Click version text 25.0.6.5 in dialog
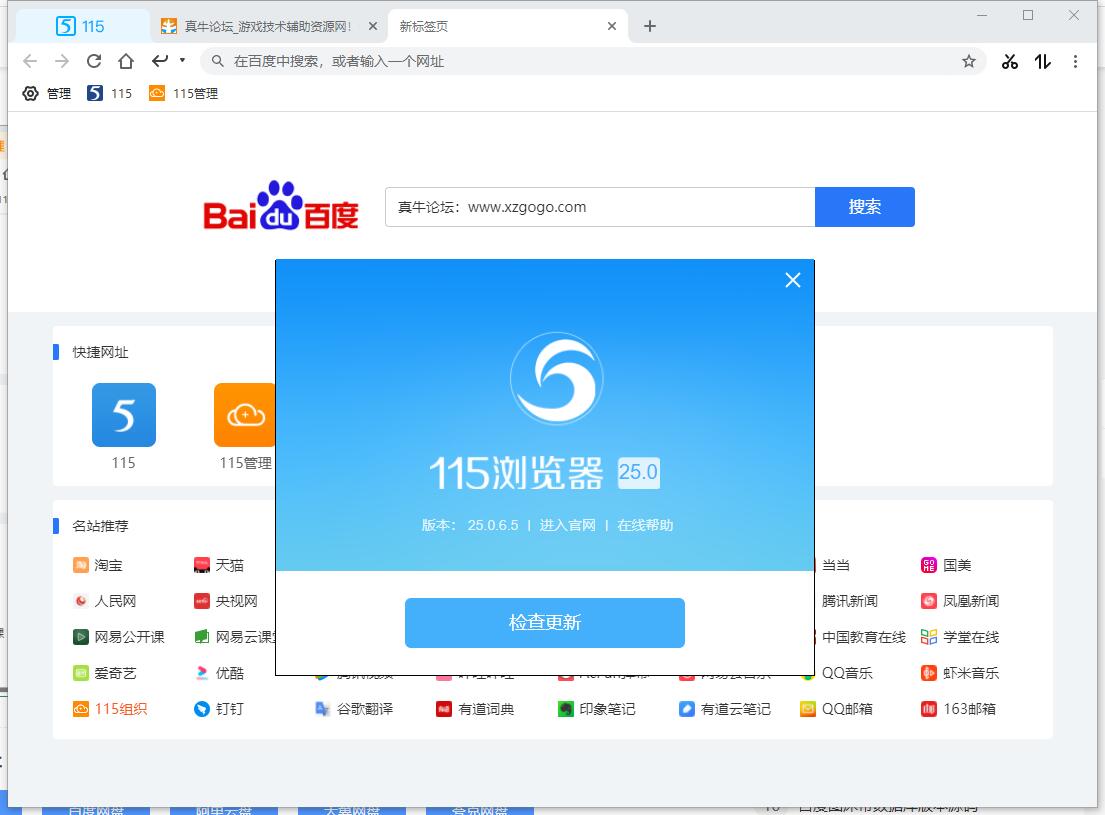Viewport: 1105px width, 815px height. point(493,525)
